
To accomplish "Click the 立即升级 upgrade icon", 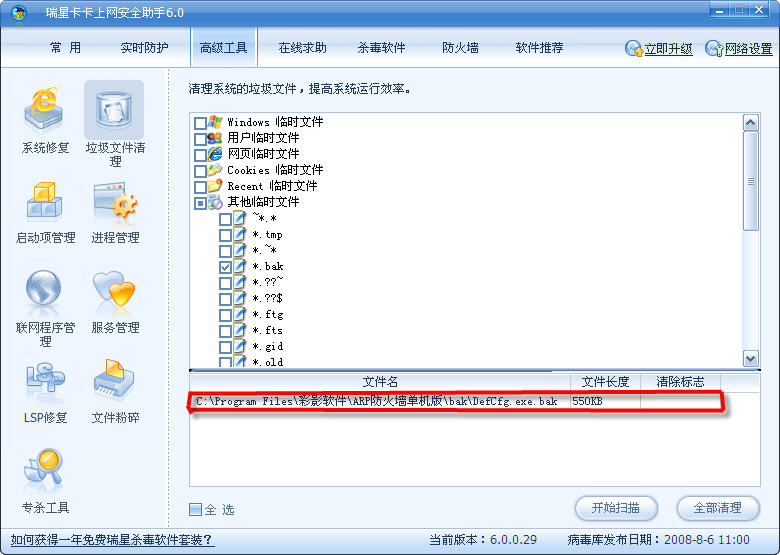I will [x=634, y=48].
